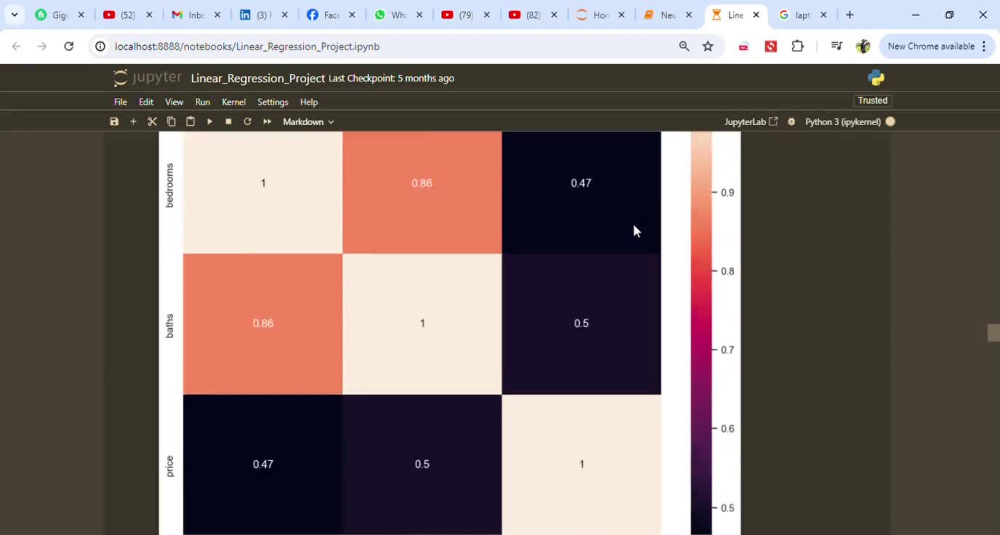Click the address bar showing localhost:8888

click(x=247, y=46)
